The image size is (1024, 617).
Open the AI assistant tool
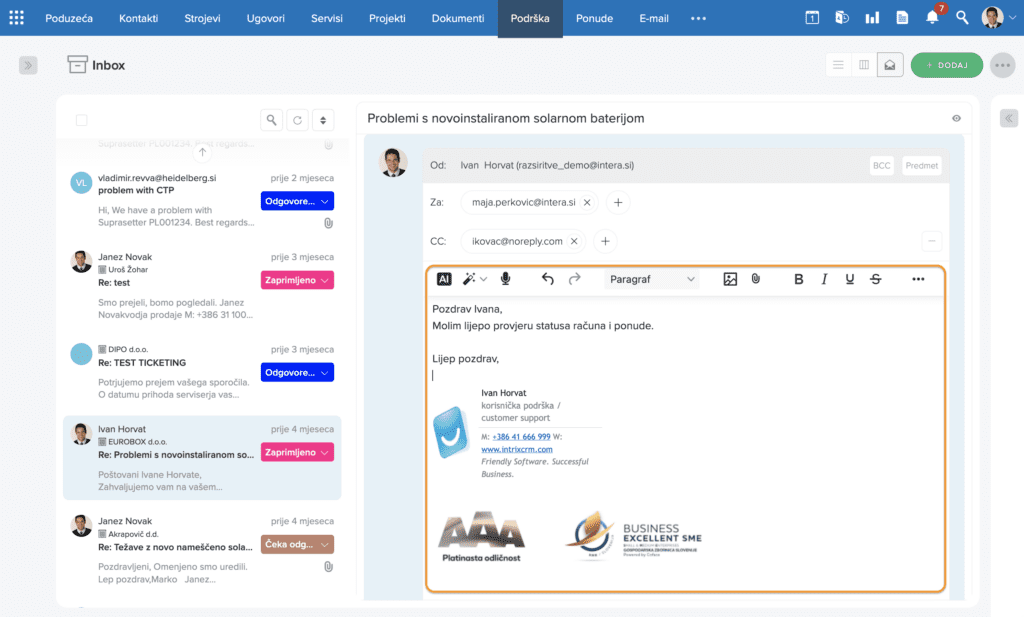coord(444,279)
